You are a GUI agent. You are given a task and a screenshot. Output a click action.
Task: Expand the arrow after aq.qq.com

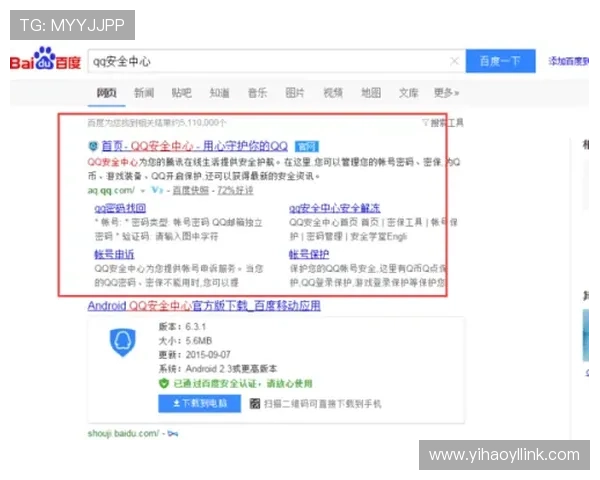[x=143, y=191]
